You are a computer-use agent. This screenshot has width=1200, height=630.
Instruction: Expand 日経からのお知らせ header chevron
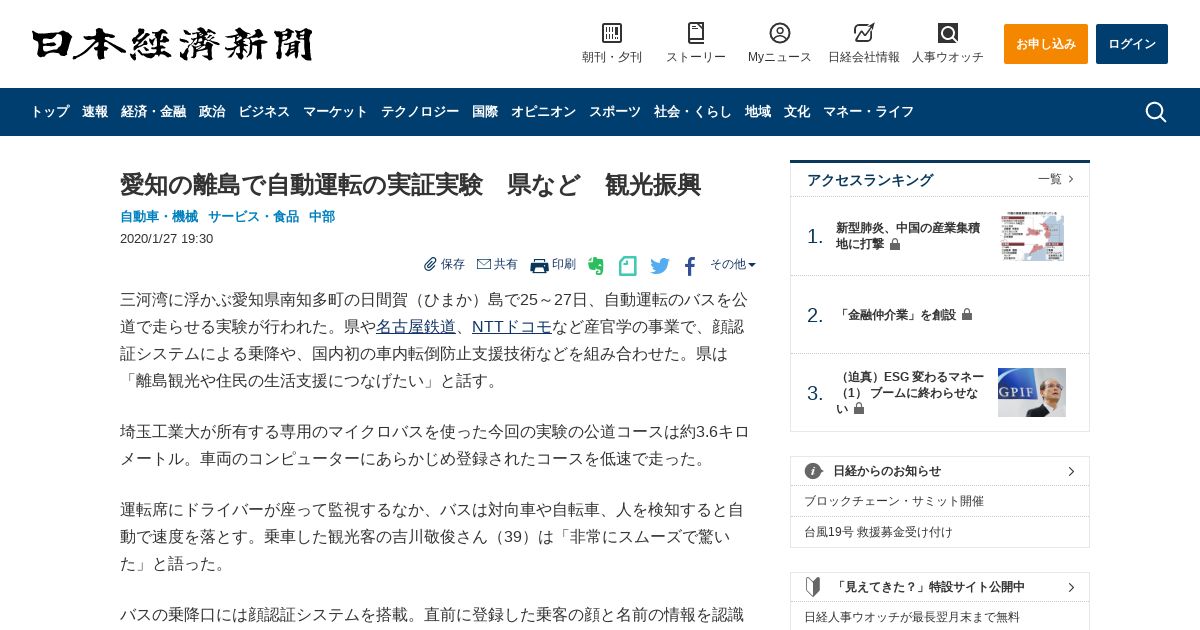[x=1071, y=471]
